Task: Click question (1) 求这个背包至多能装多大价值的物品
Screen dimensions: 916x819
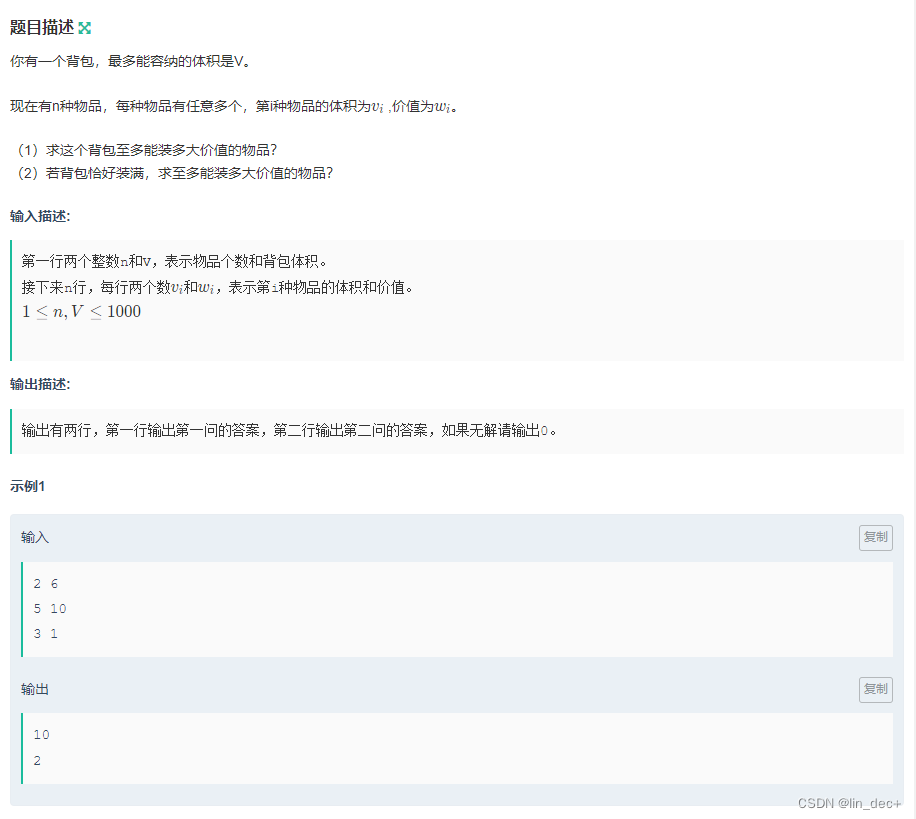Action: [x=147, y=151]
